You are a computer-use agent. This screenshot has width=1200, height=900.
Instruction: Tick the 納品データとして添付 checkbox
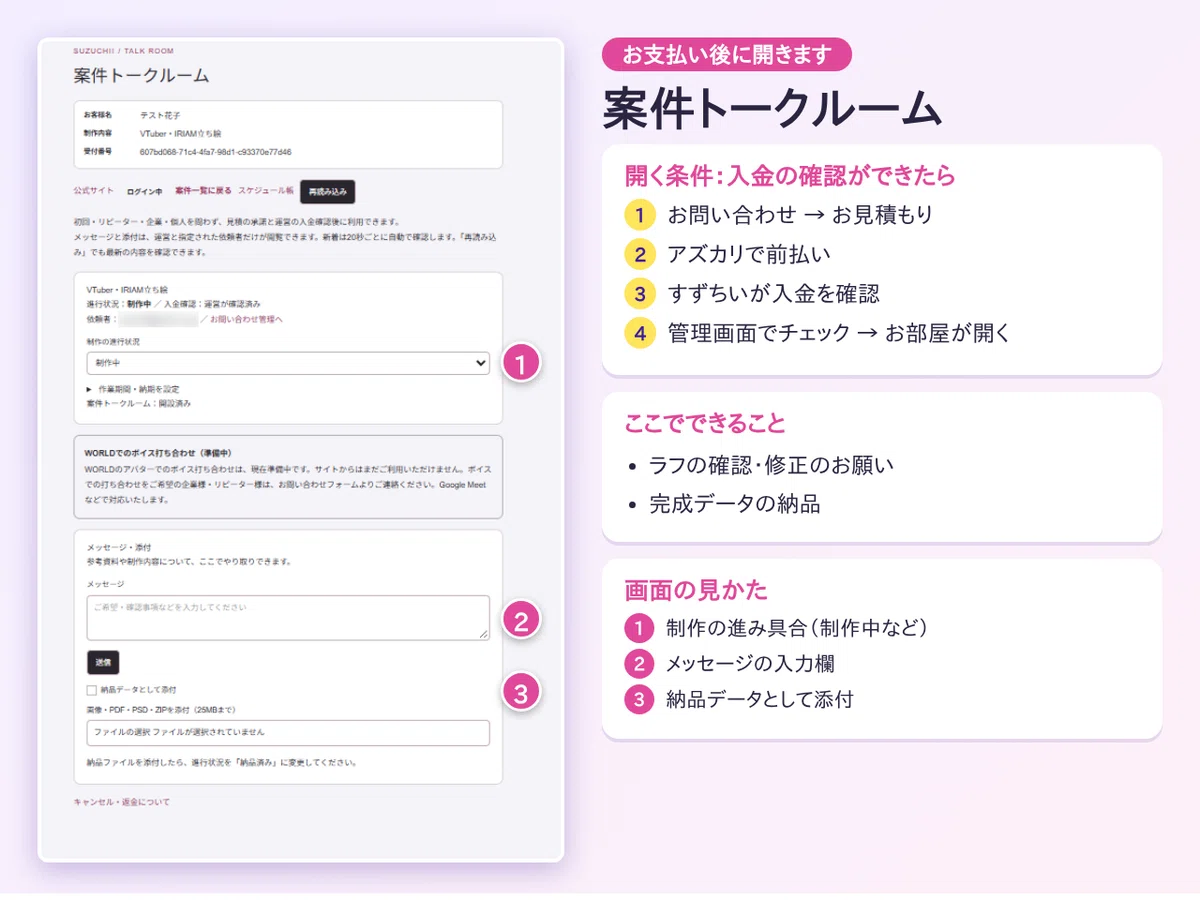click(x=92, y=690)
